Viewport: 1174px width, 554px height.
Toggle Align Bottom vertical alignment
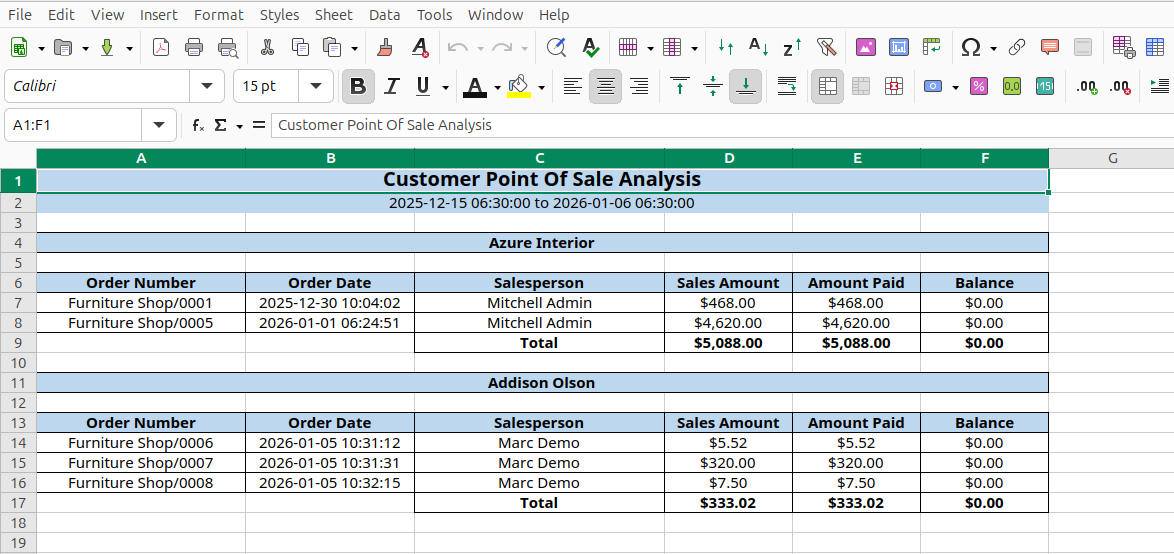(746, 87)
